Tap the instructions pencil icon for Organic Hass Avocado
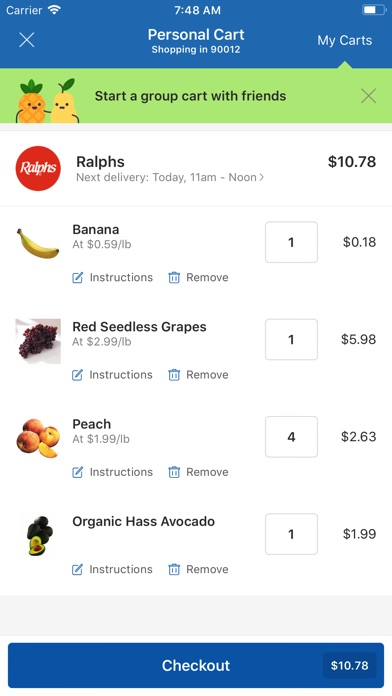The image size is (392, 696). 77,569
